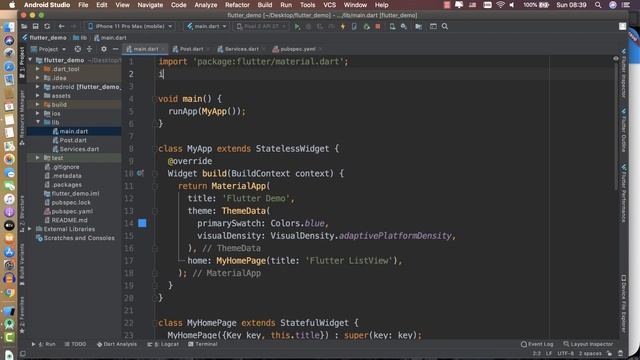640x360 pixels.
Task: Open the TODO tool window button
Action: (x=76, y=344)
